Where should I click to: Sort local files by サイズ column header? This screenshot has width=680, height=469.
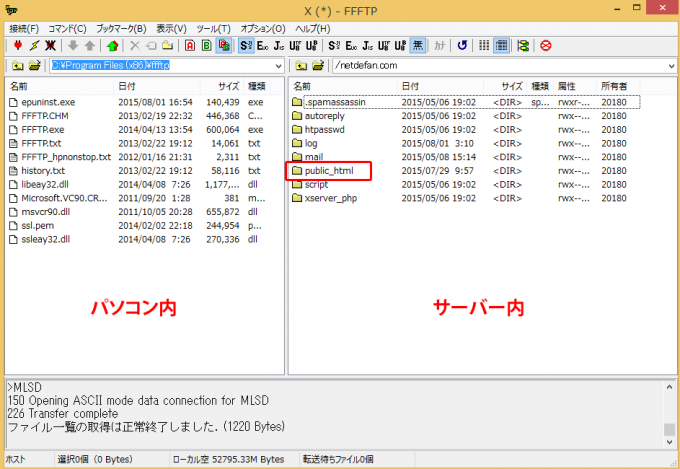click(222, 86)
